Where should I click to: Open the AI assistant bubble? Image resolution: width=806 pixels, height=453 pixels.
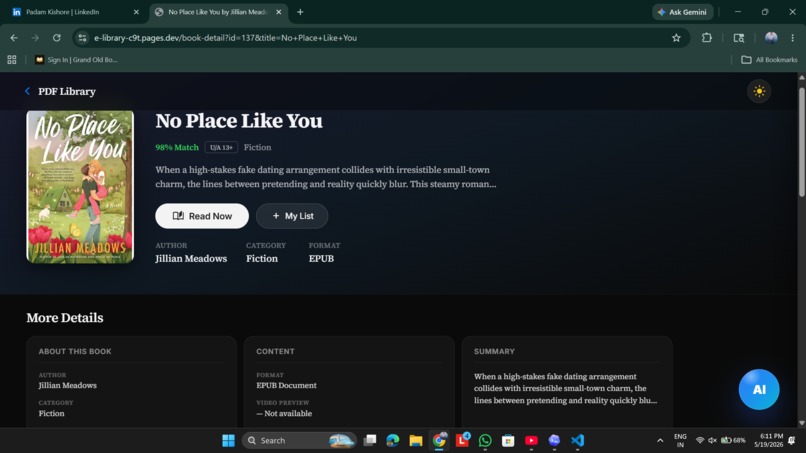(759, 389)
